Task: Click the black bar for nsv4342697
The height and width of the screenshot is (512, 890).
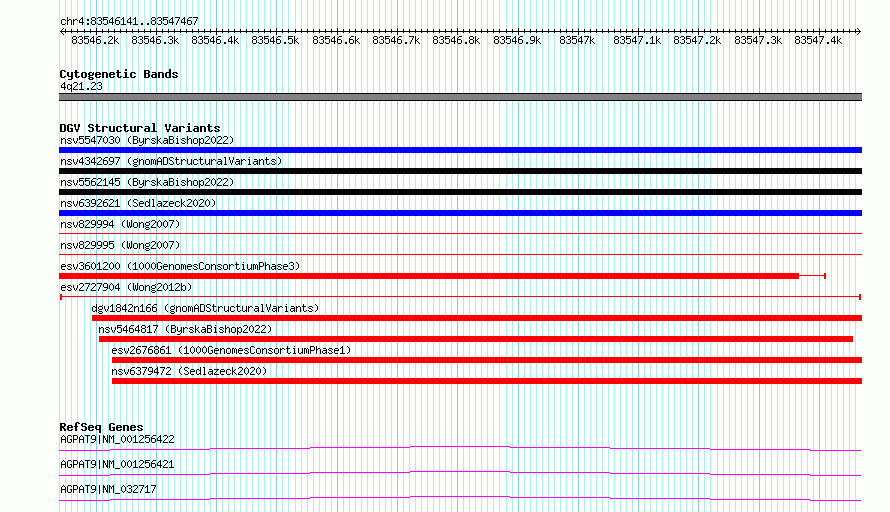Action: [460, 171]
